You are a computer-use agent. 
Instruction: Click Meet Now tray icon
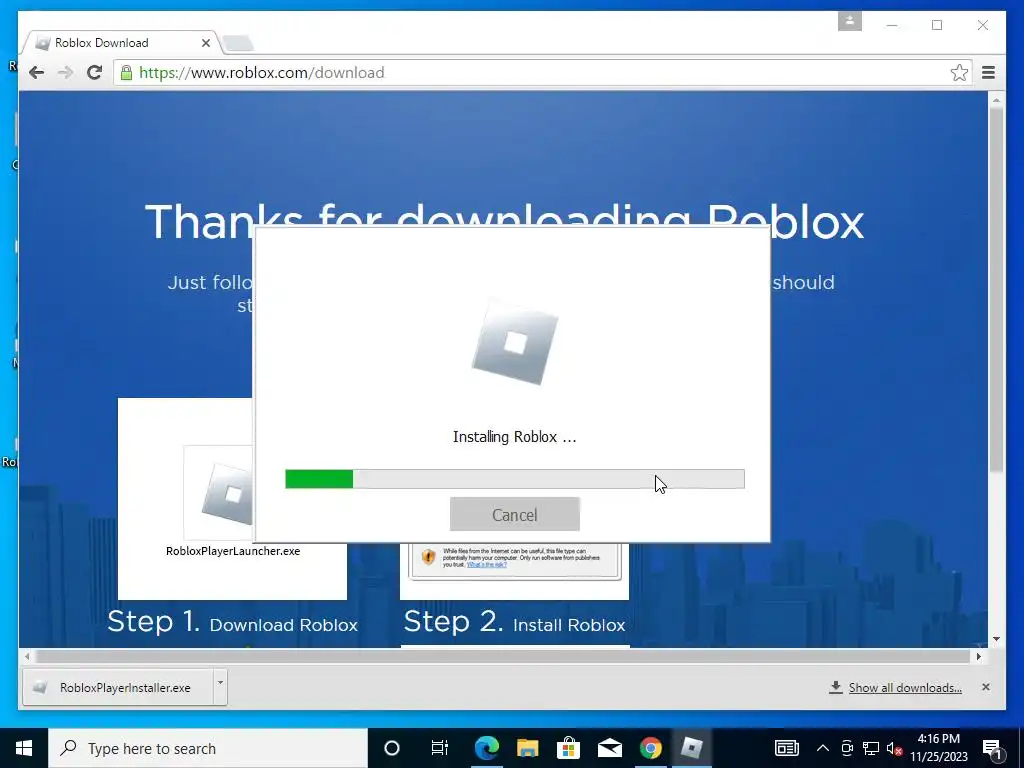[x=847, y=748]
